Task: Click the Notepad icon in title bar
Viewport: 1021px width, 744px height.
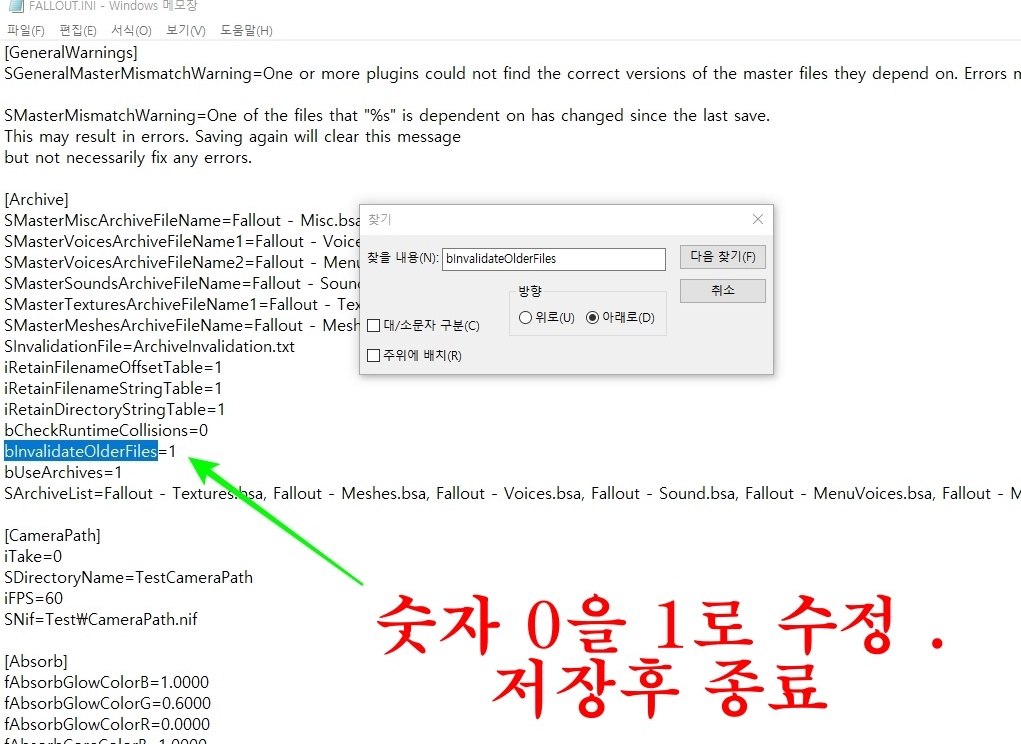Action: 15,6
